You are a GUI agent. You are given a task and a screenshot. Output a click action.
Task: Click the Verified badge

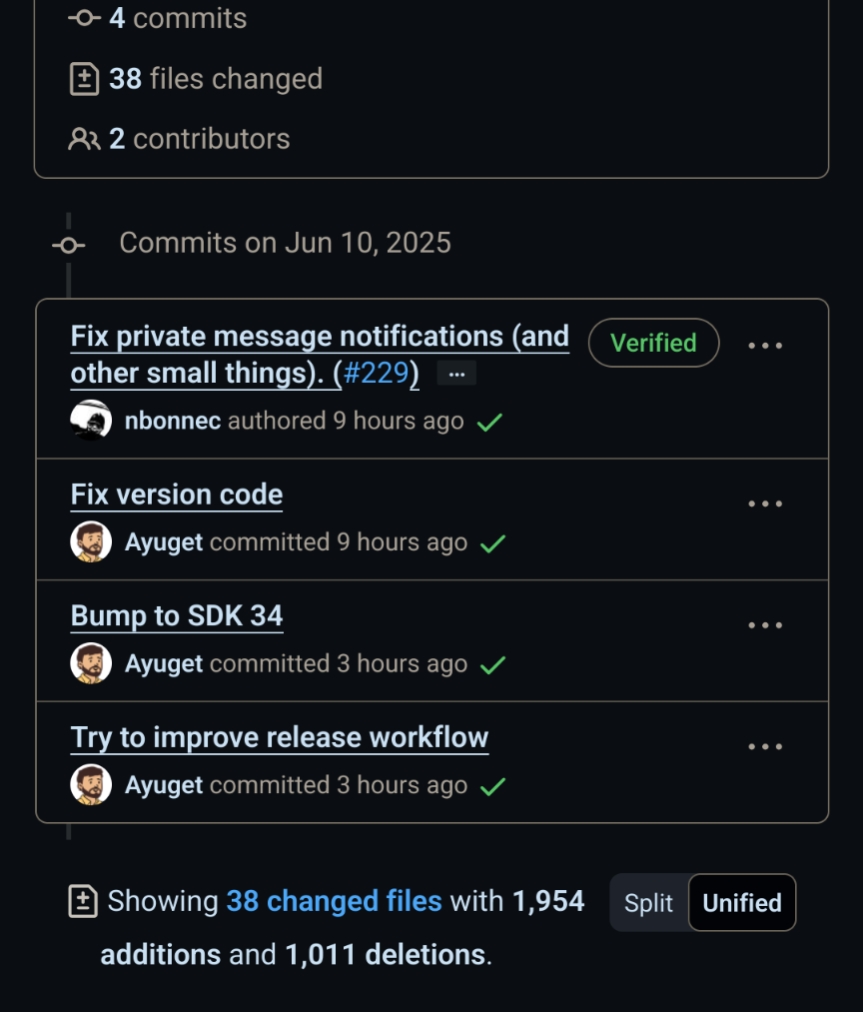653,343
